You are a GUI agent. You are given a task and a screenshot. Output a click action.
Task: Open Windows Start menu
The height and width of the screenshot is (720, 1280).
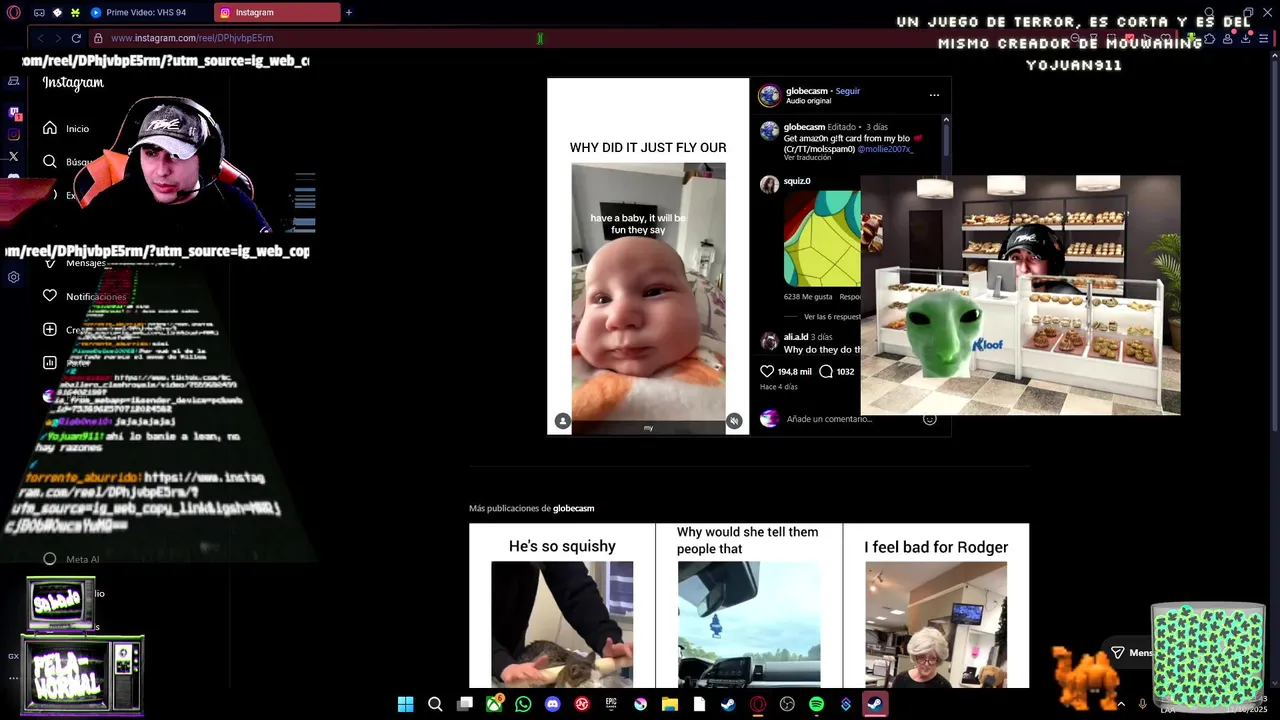click(x=405, y=704)
